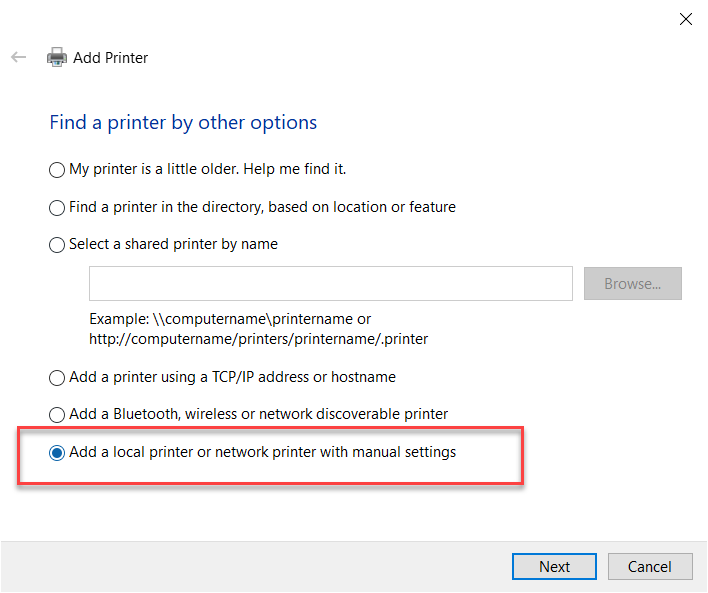Click the Cancel button
Screen dimensions: 708x593
[649, 566]
